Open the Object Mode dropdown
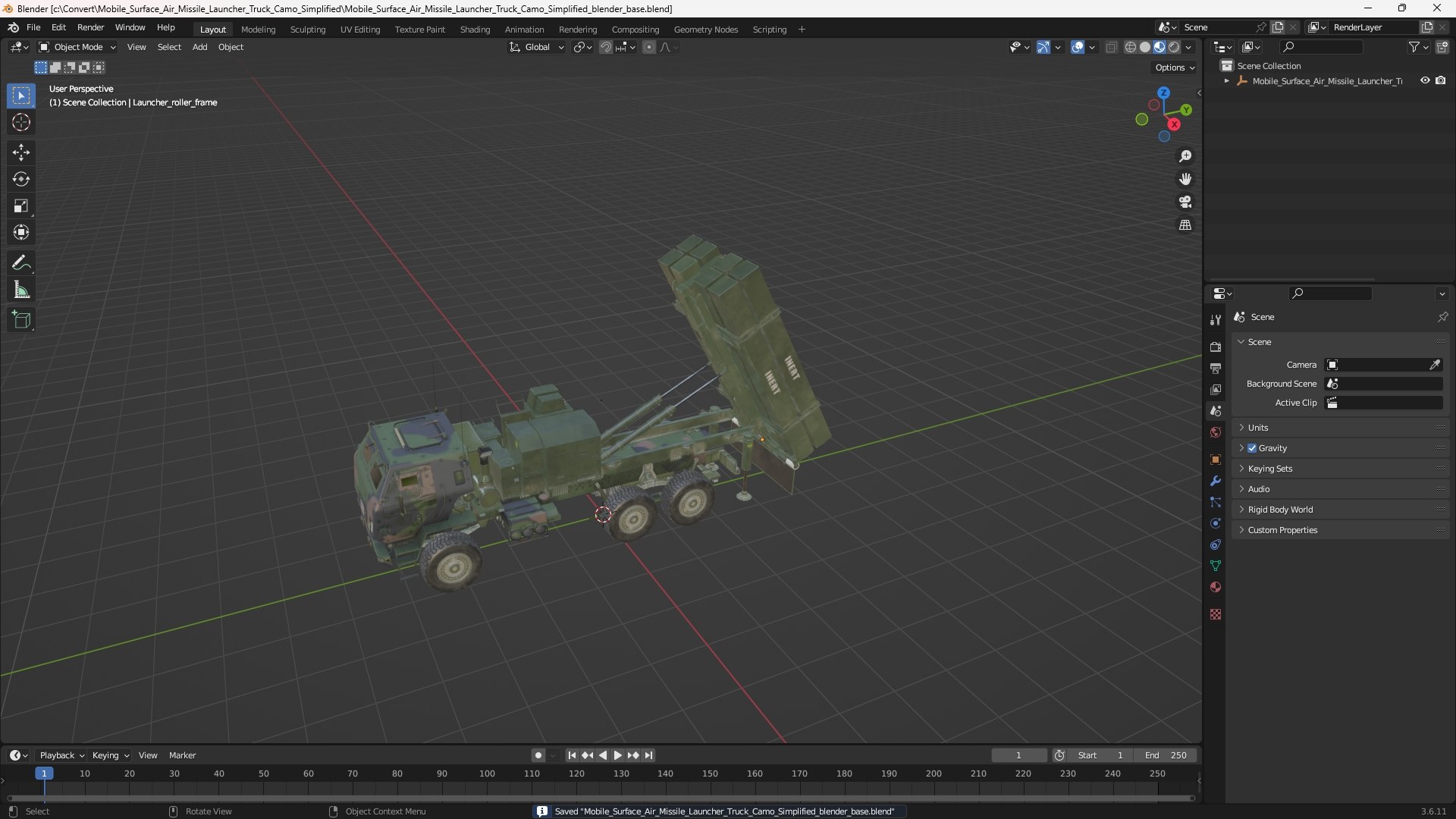This screenshot has height=819, width=1456. [x=77, y=47]
